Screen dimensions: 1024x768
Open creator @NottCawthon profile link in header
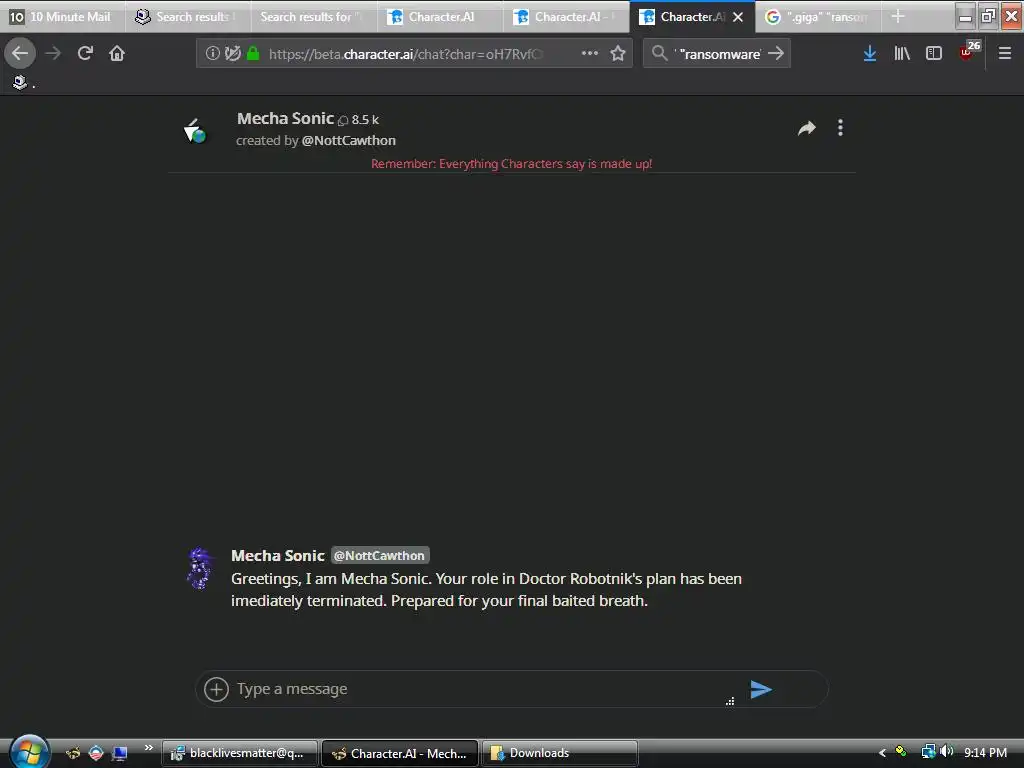(x=348, y=140)
